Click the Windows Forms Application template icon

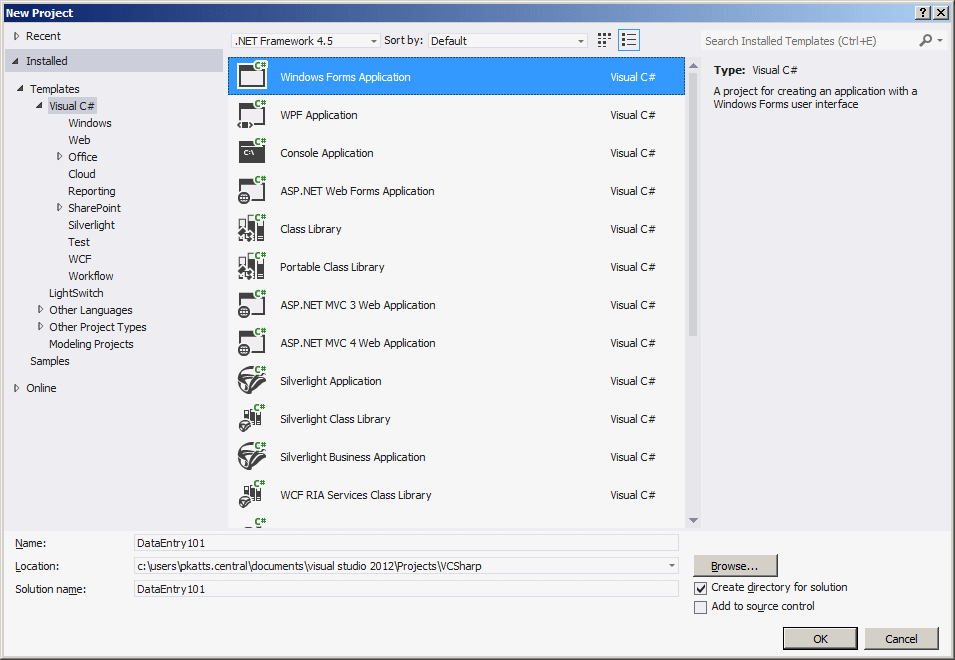(252, 76)
